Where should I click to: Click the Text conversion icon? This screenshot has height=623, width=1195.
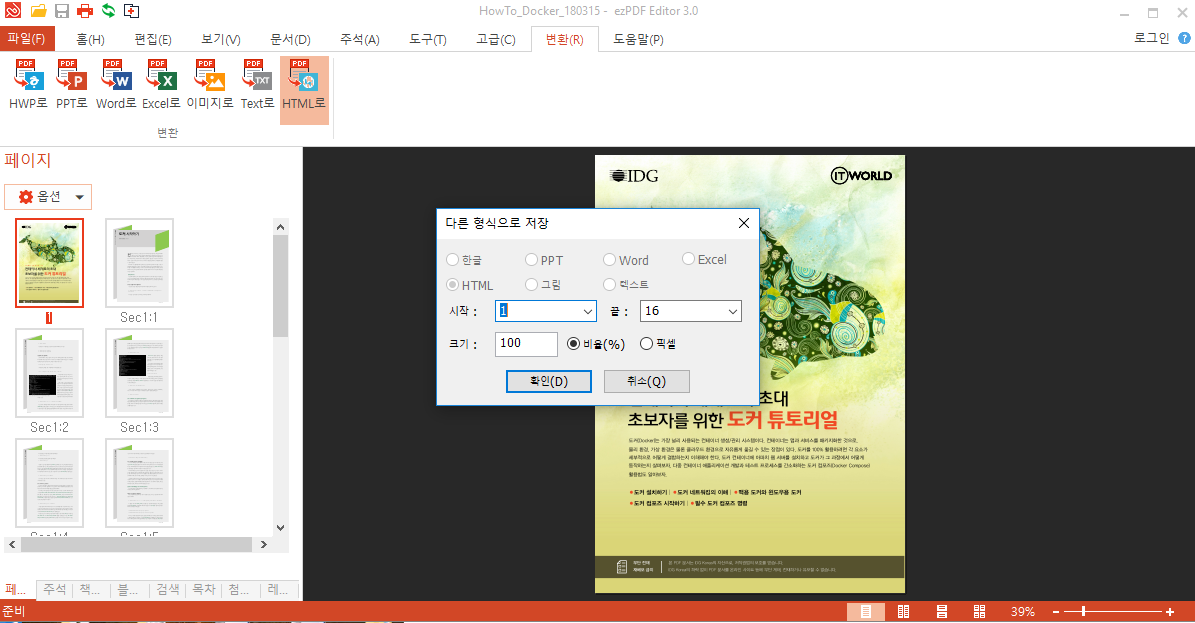[257, 85]
